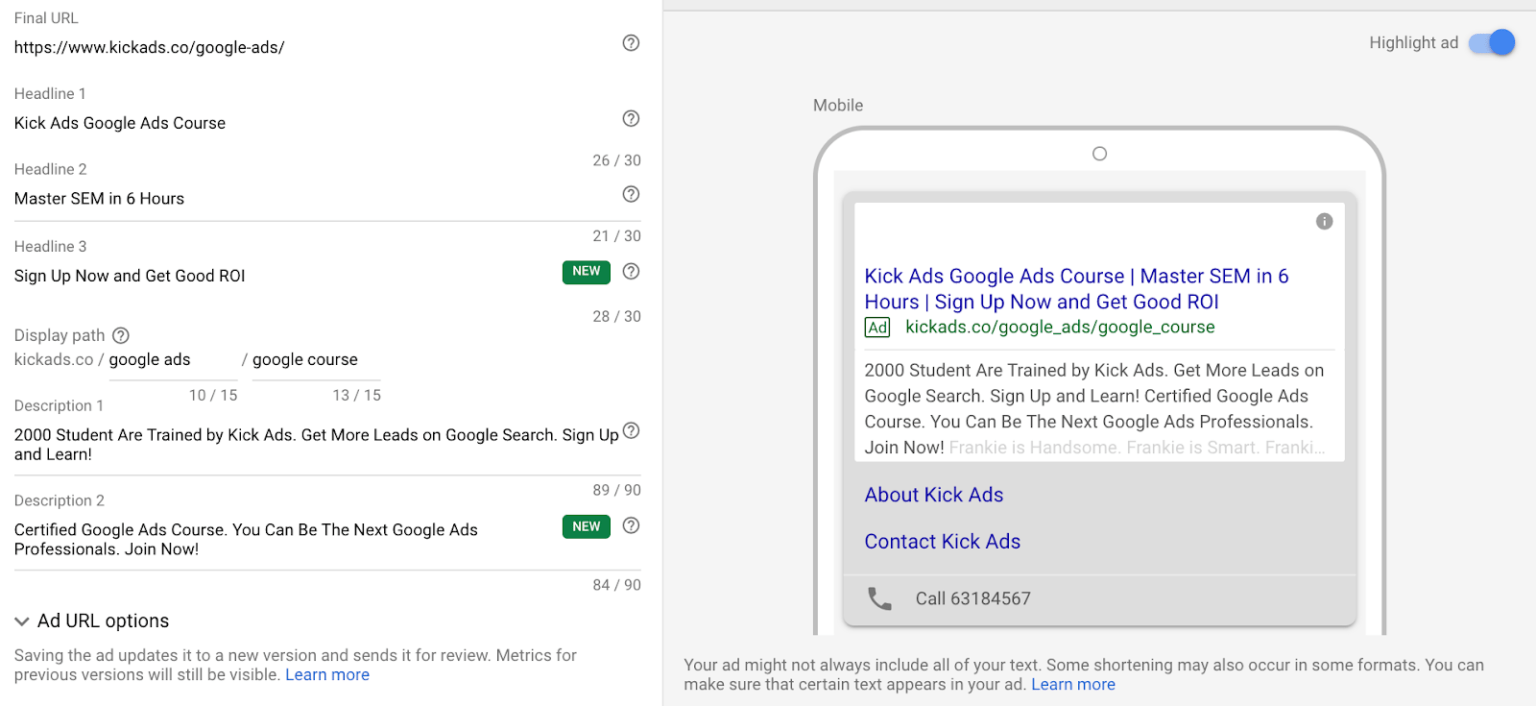Image resolution: width=1536 pixels, height=706 pixels.
Task: Click the ad headline in mobile preview
Action: [1077, 289]
